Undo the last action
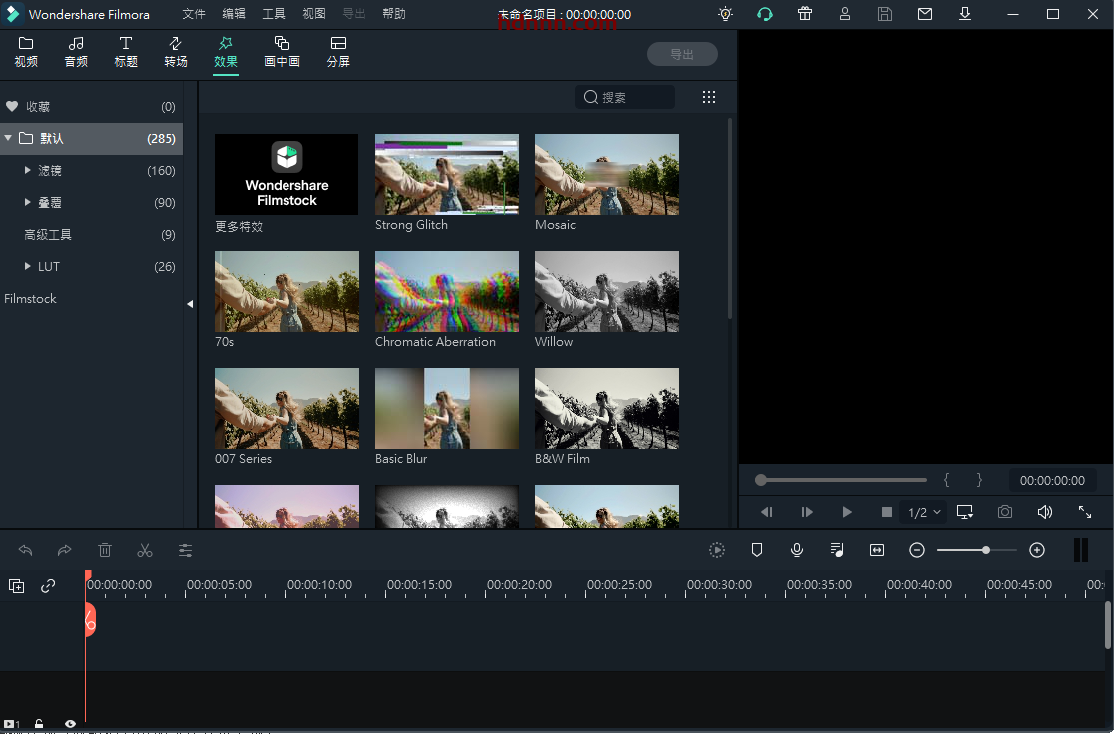1114x734 pixels. (x=26, y=550)
